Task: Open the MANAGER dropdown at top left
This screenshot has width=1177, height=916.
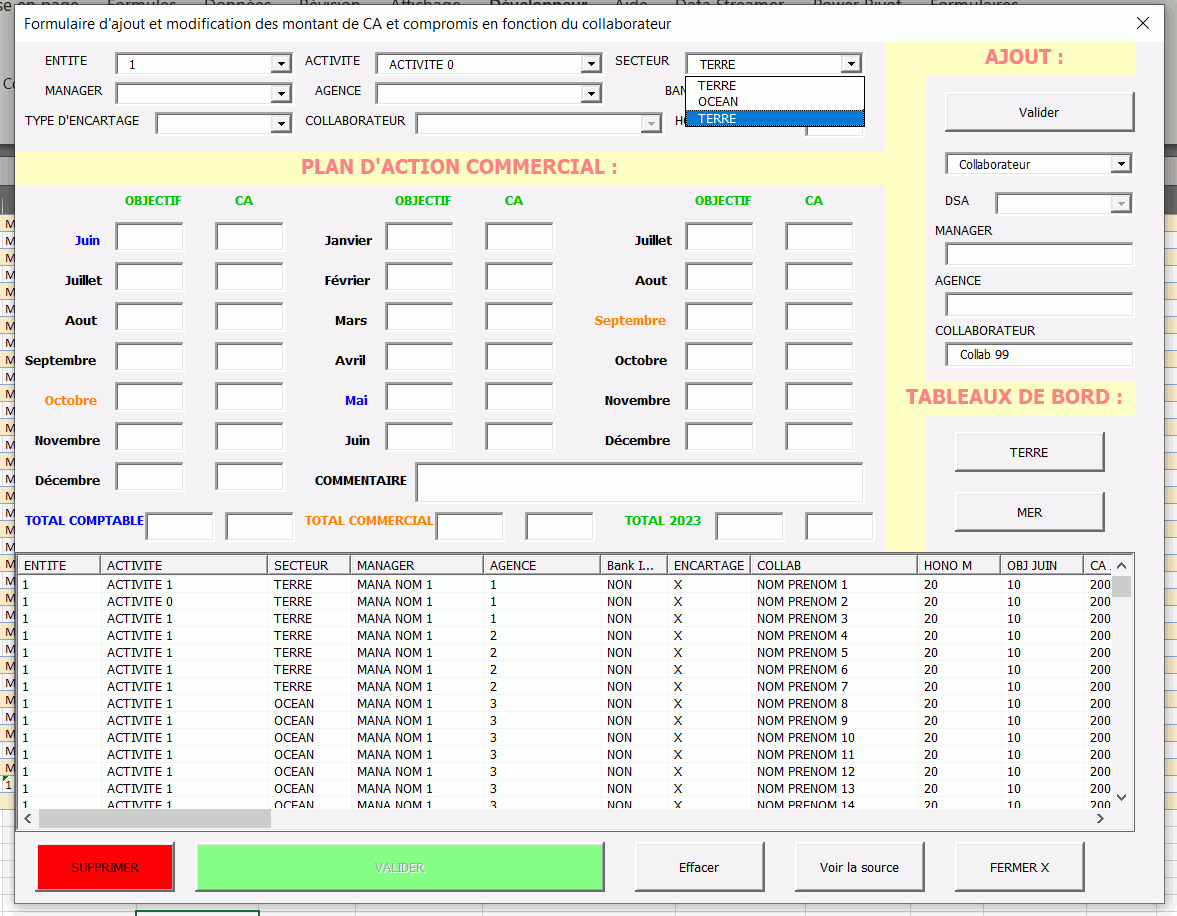Action: click(281, 94)
